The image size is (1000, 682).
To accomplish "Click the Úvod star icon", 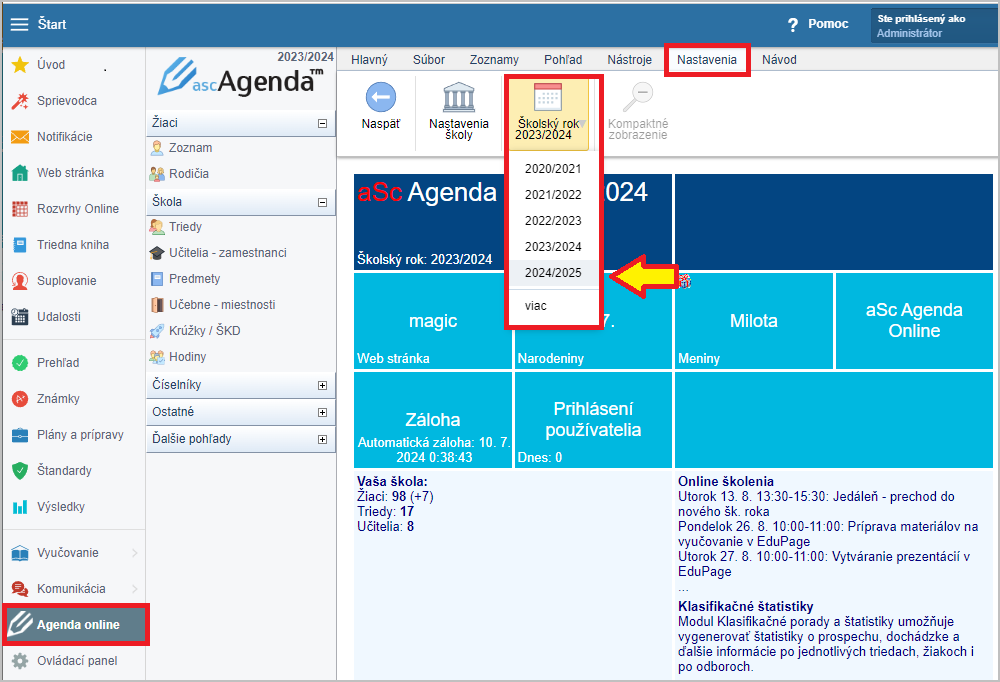I will (20, 64).
